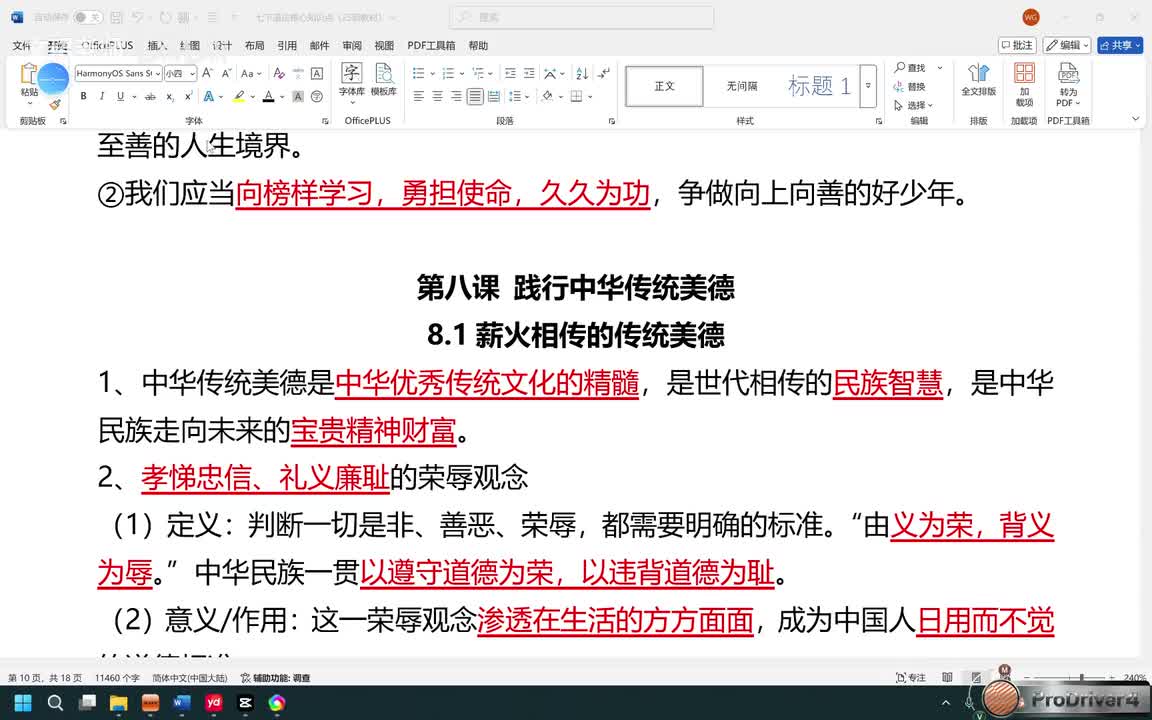
Task: Switch to OfficePLUS tab
Action: click(x=107, y=46)
